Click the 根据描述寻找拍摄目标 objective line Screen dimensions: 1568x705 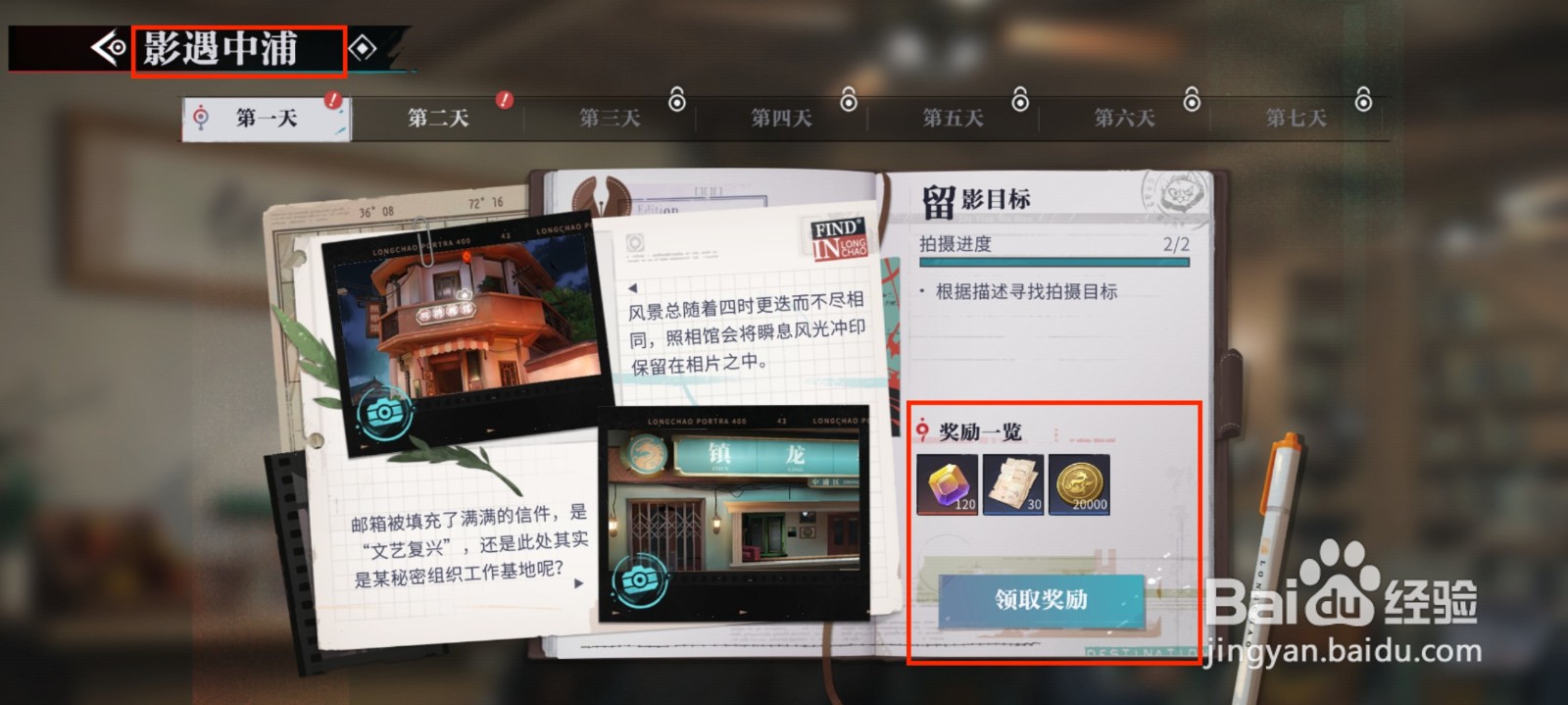click(1026, 291)
